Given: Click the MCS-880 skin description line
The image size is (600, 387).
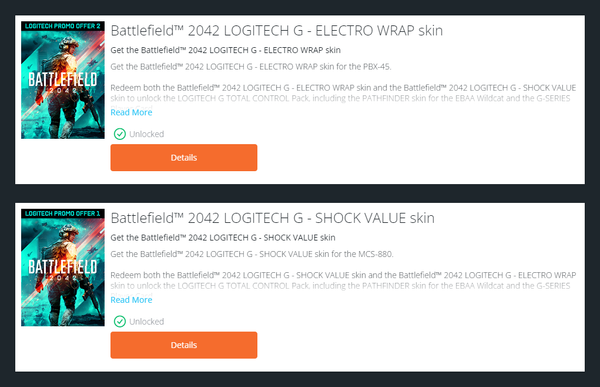Looking at the screenshot, I should coord(252,254).
